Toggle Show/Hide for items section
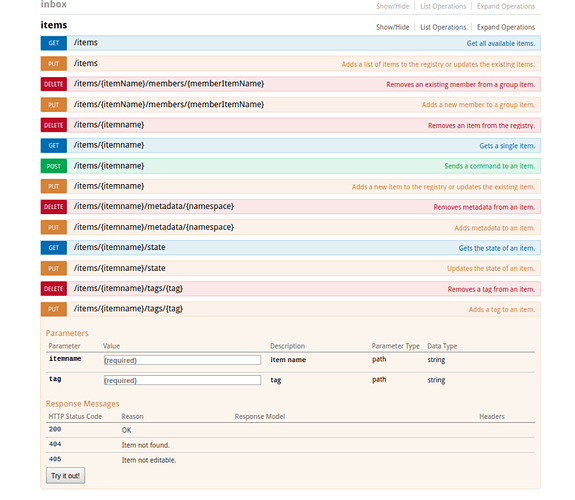The height and width of the screenshot is (500, 575). (x=392, y=27)
